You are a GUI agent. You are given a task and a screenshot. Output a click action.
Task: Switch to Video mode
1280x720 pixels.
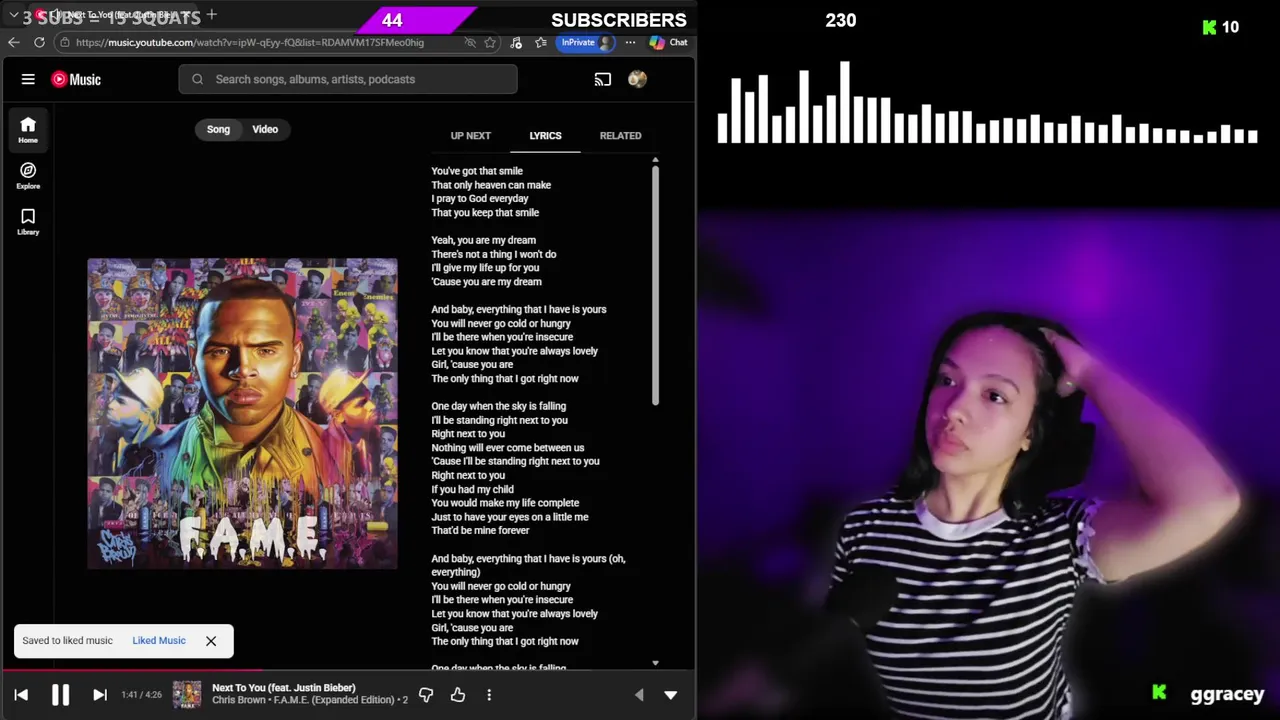265,129
